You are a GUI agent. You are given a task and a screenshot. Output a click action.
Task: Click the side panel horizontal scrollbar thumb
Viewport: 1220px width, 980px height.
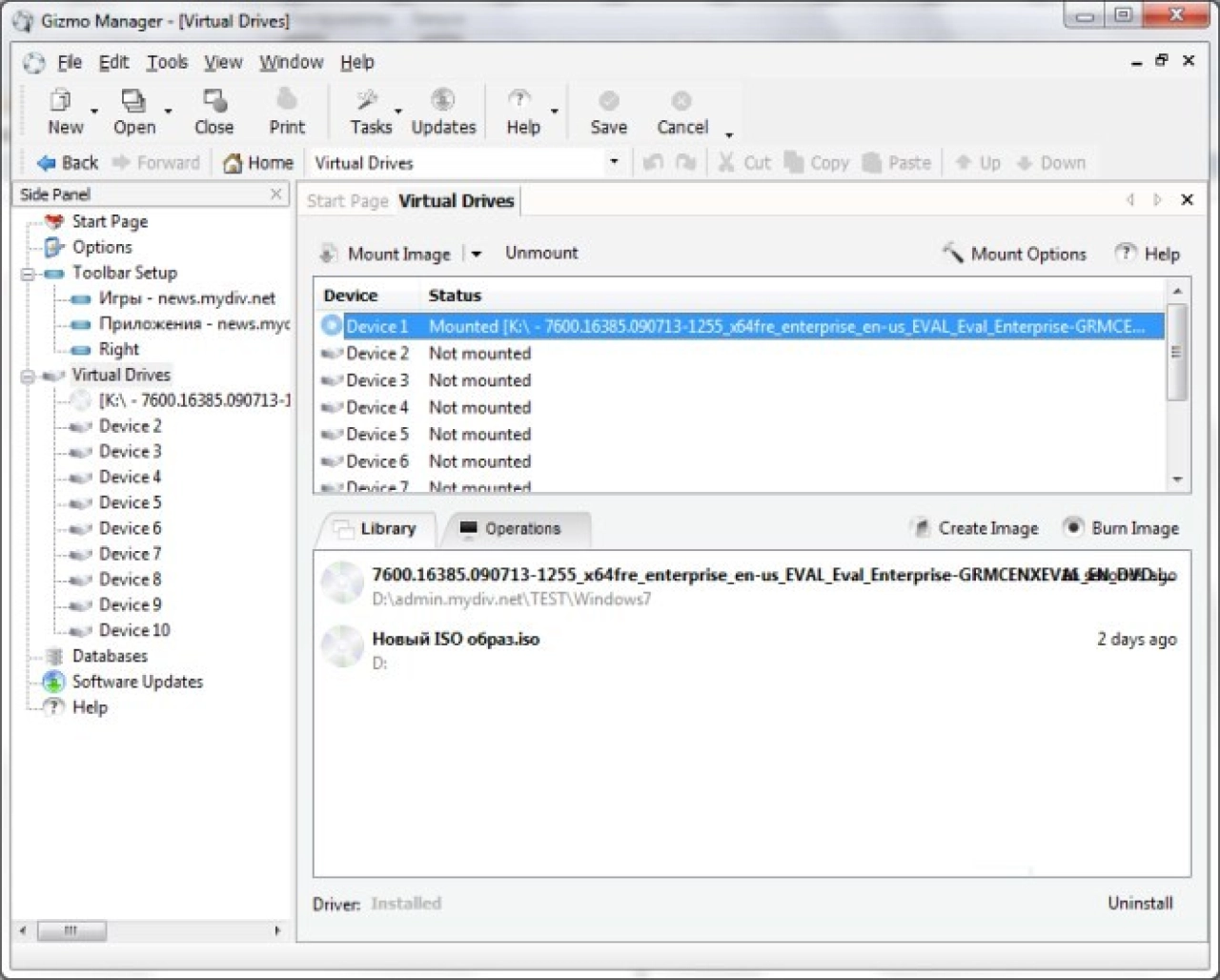[x=70, y=929]
